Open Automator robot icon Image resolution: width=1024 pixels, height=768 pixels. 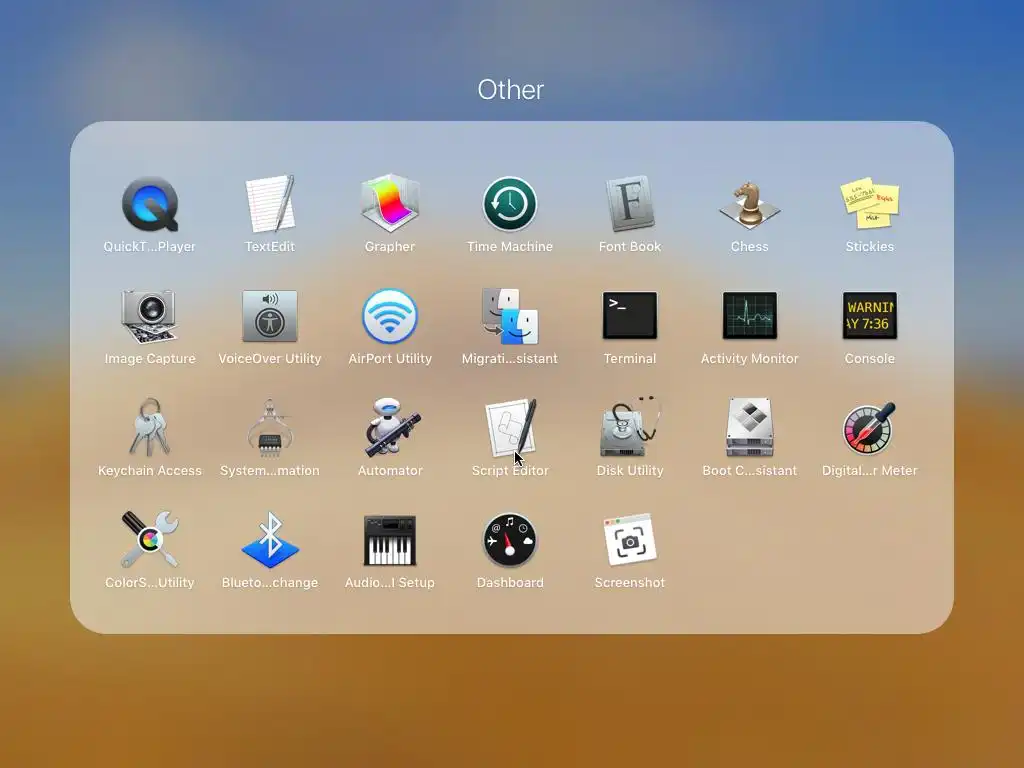[392, 428]
